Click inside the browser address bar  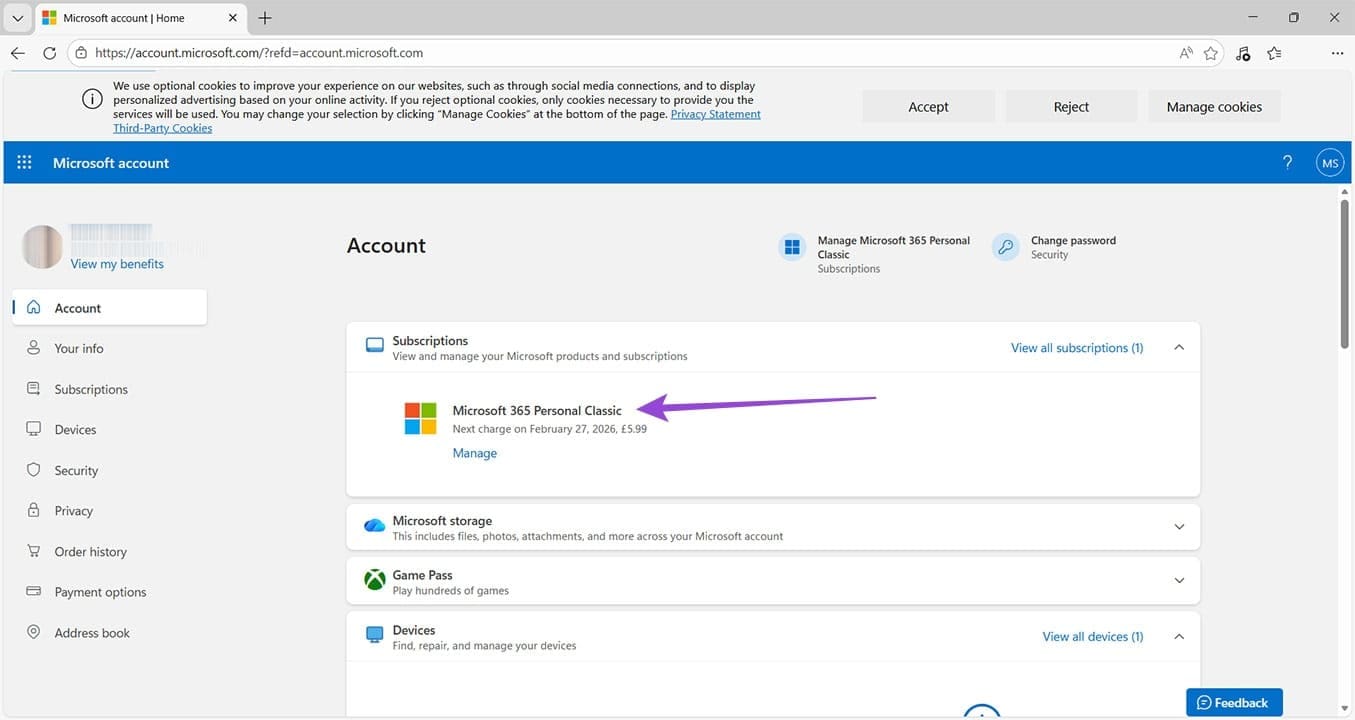[x=600, y=52]
